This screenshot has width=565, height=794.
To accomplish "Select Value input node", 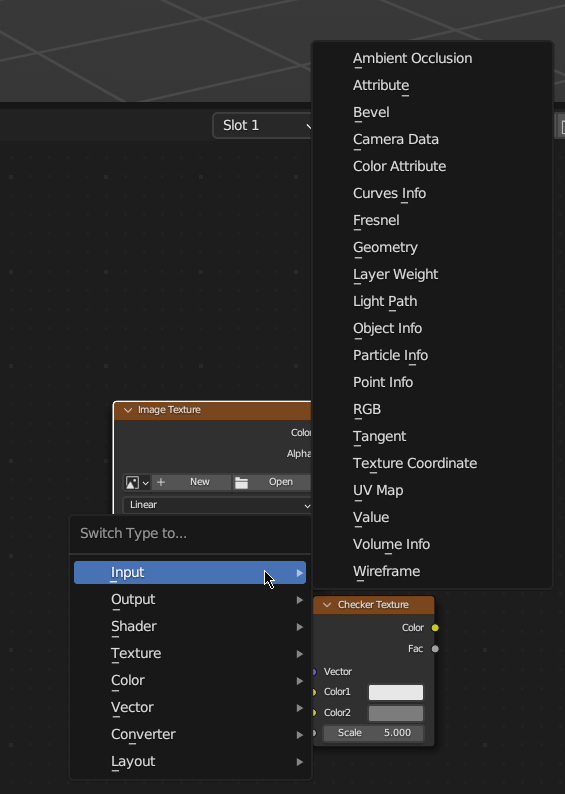I will tap(433, 517).
